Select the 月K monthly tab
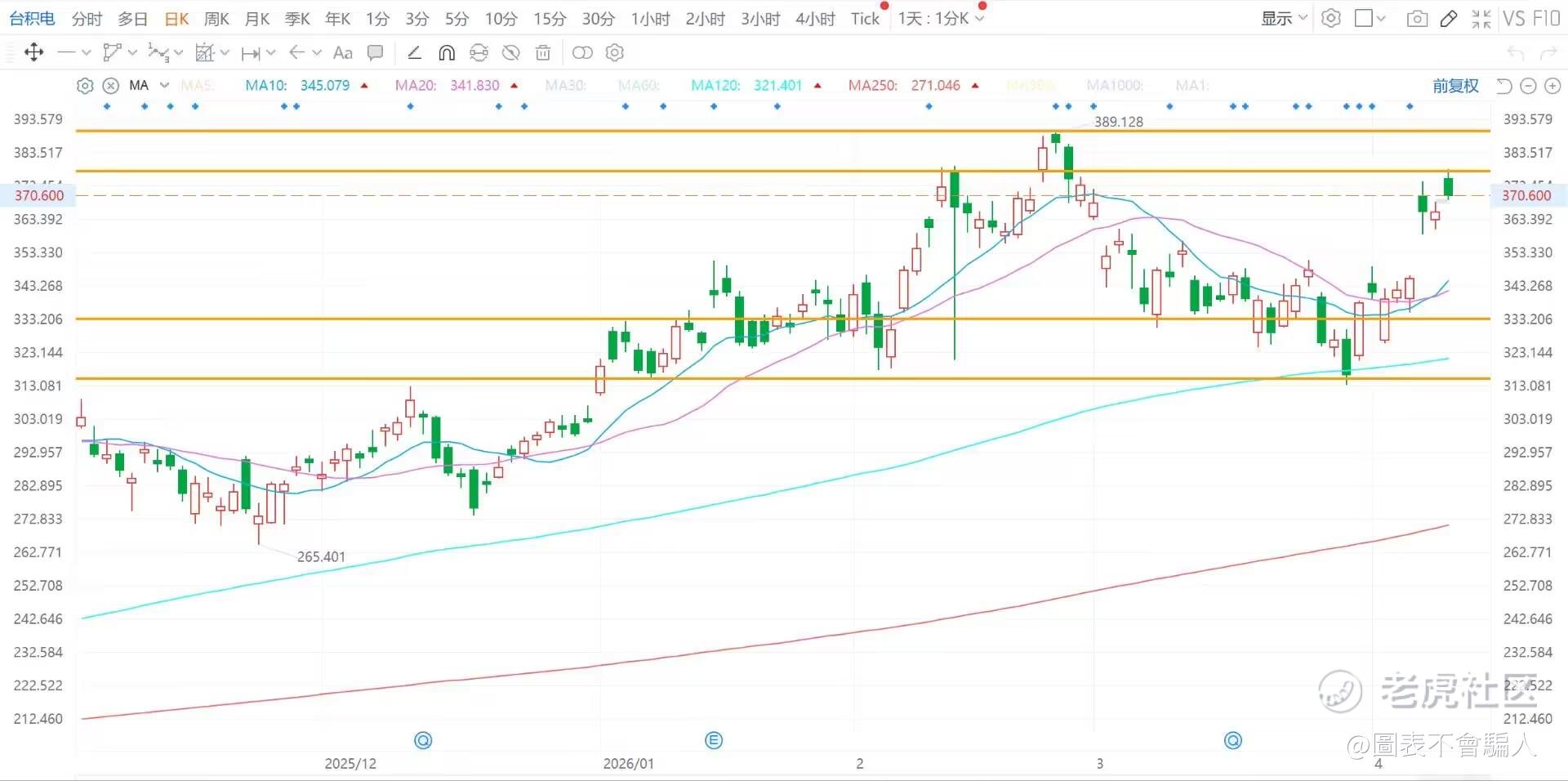This screenshot has height=781, width=1568. click(257, 19)
